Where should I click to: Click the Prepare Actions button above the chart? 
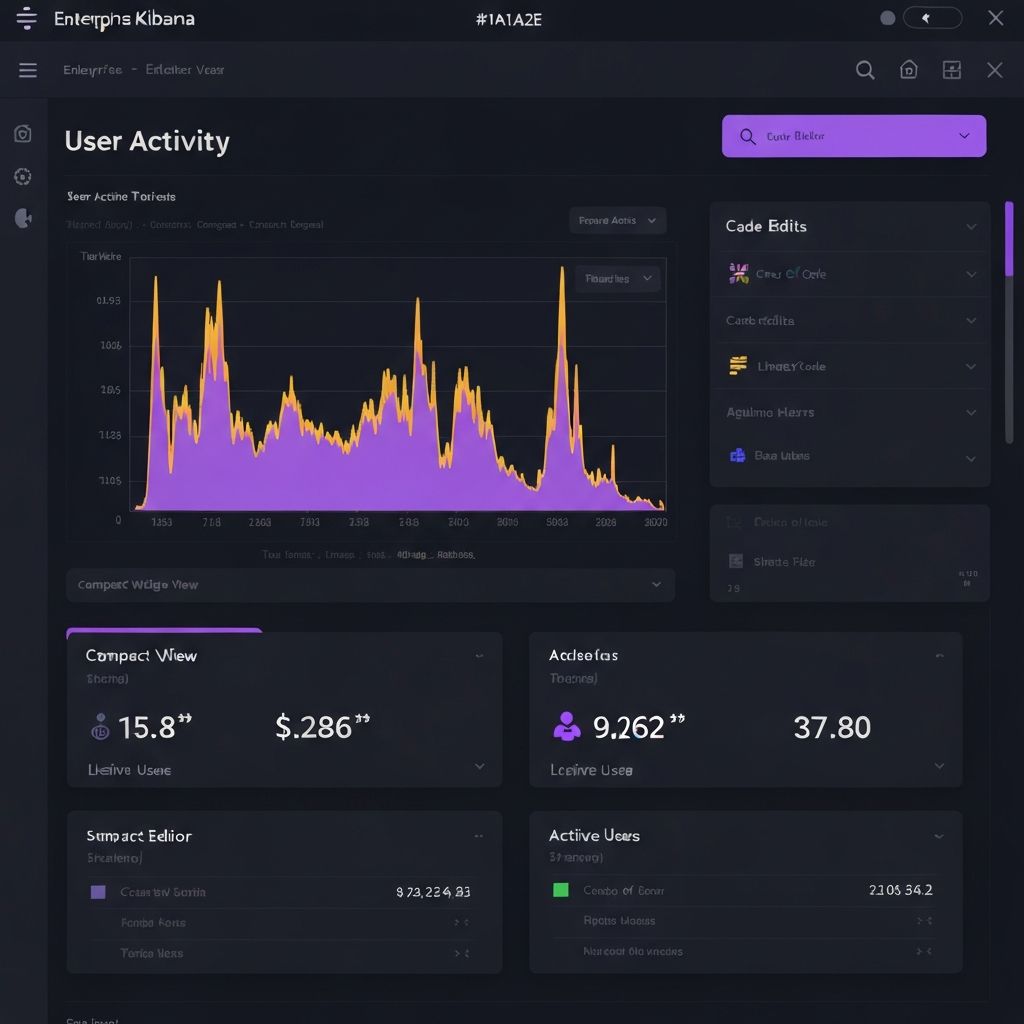click(617, 220)
